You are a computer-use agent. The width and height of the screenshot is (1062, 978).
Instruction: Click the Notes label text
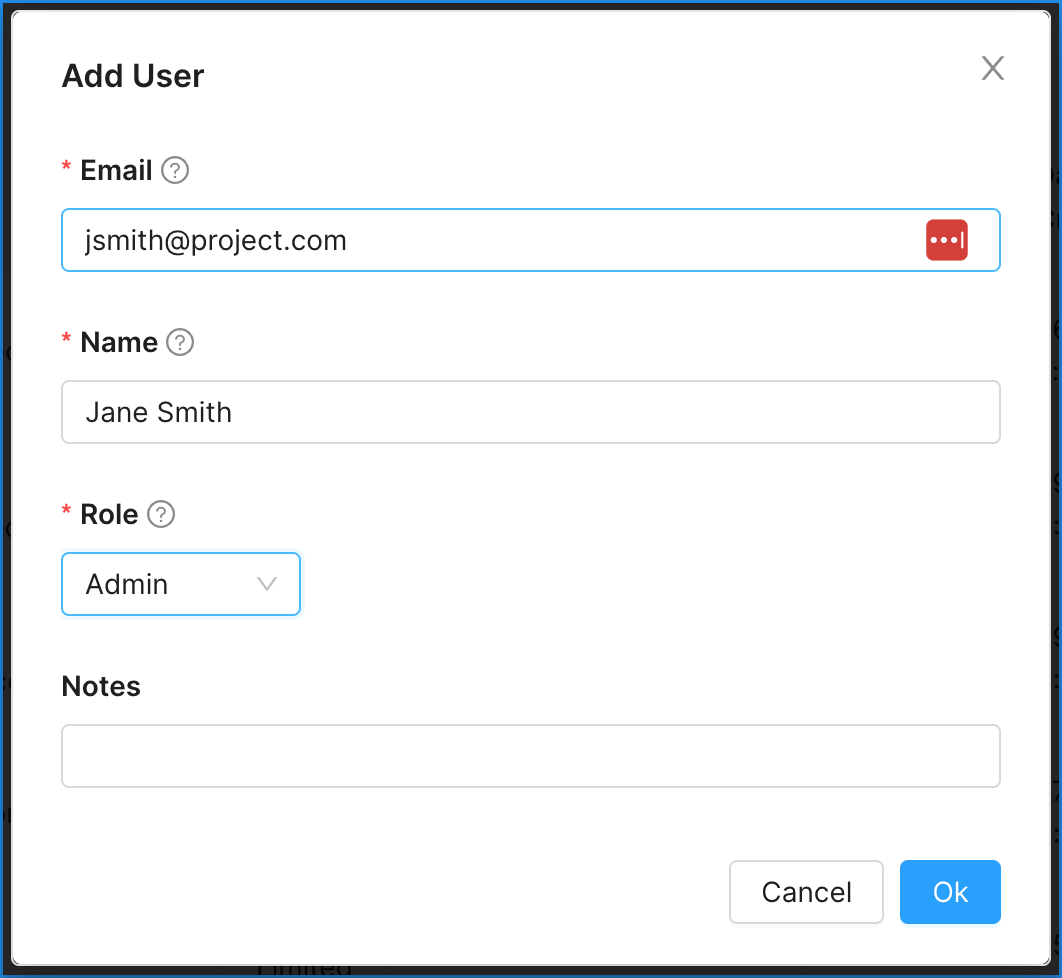[x=101, y=686]
